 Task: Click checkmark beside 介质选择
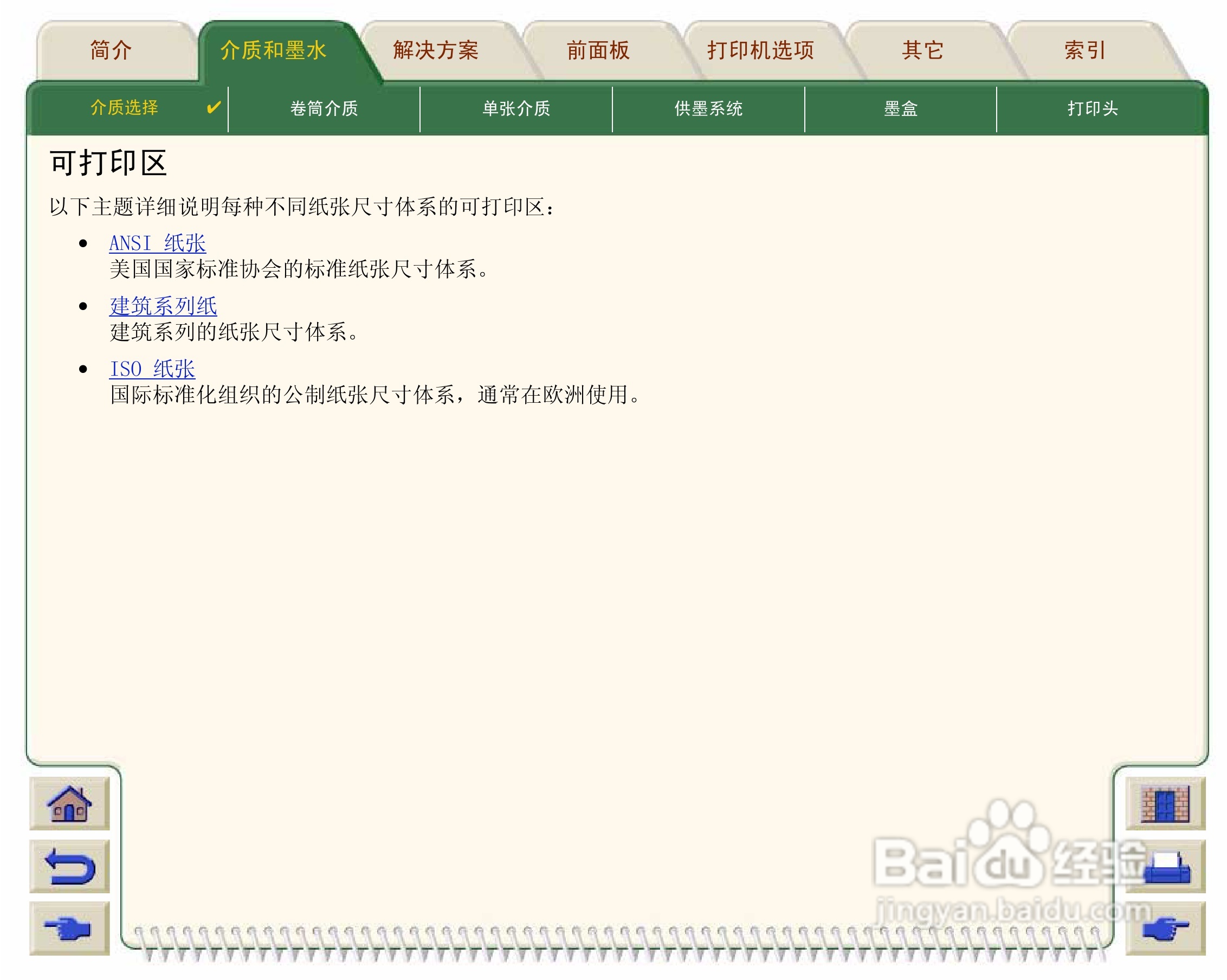pyautogui.click(x=214, y=107)
